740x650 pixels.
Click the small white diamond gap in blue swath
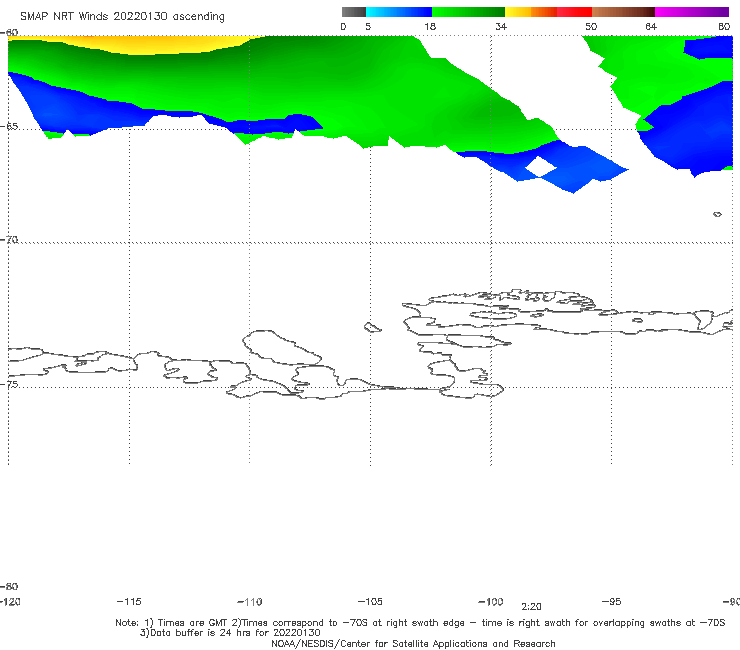pos(540,167)
